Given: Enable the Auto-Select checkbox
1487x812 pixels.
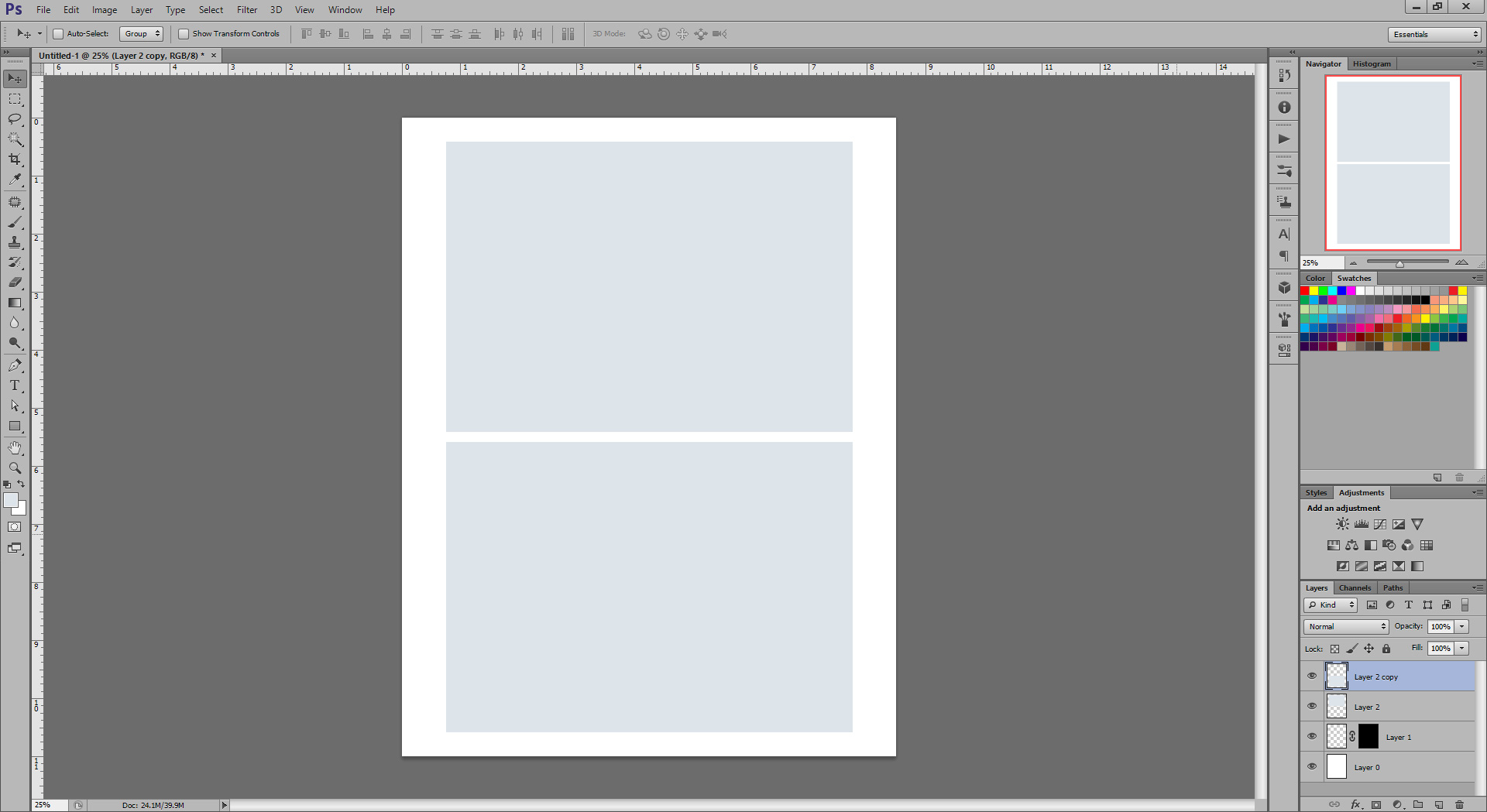Looking at the screenshot, I should pyautogui.click(x=58, y=33).
